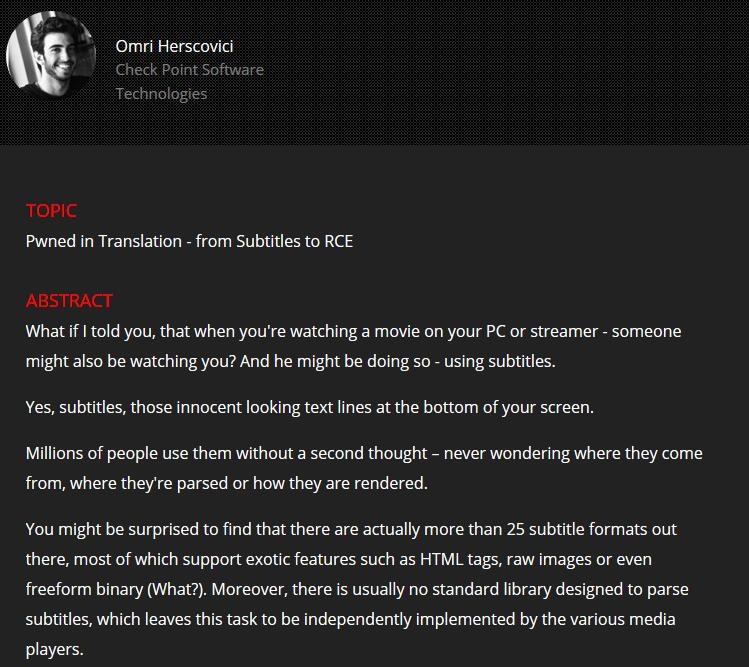
Task: Click the RCE acronym in the talk title
Action: [339, 241]
